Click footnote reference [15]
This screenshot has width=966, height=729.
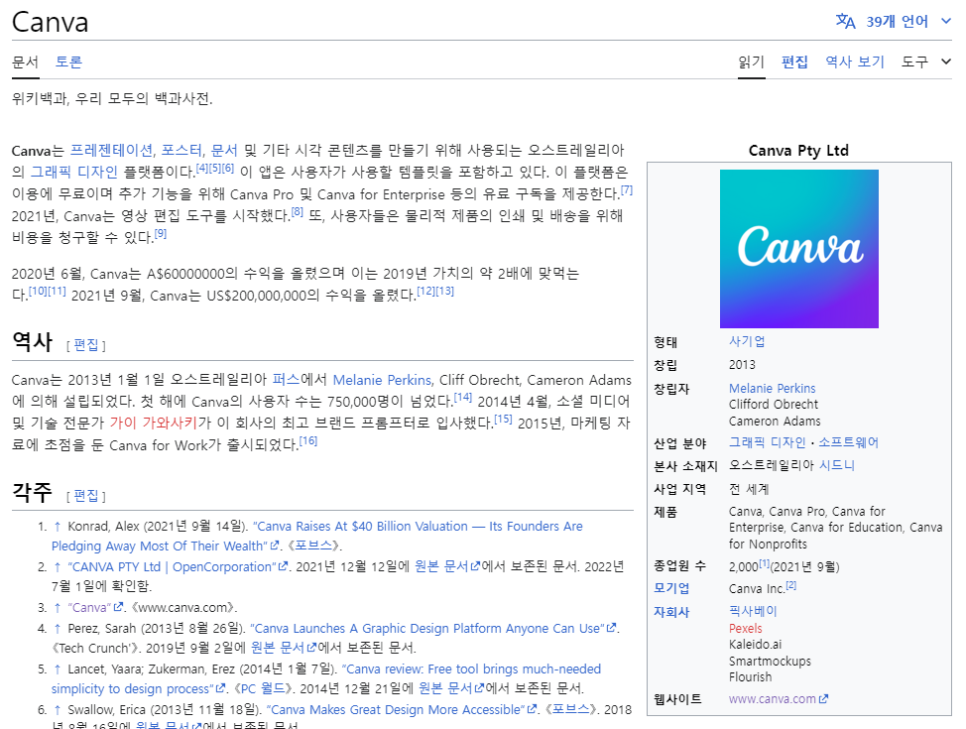coord(503,419)
